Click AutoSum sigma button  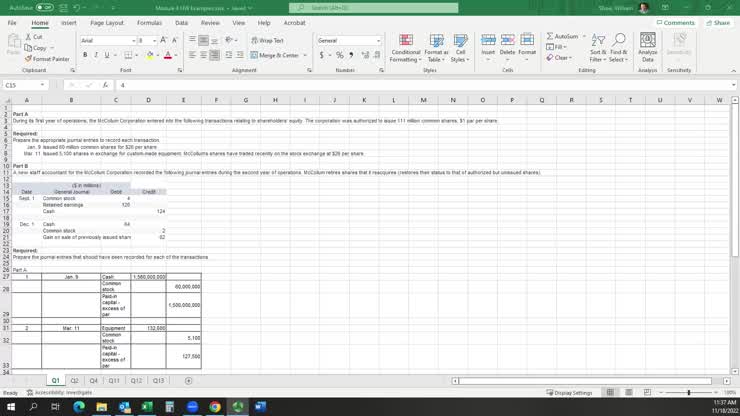click(x=562, y=36)
